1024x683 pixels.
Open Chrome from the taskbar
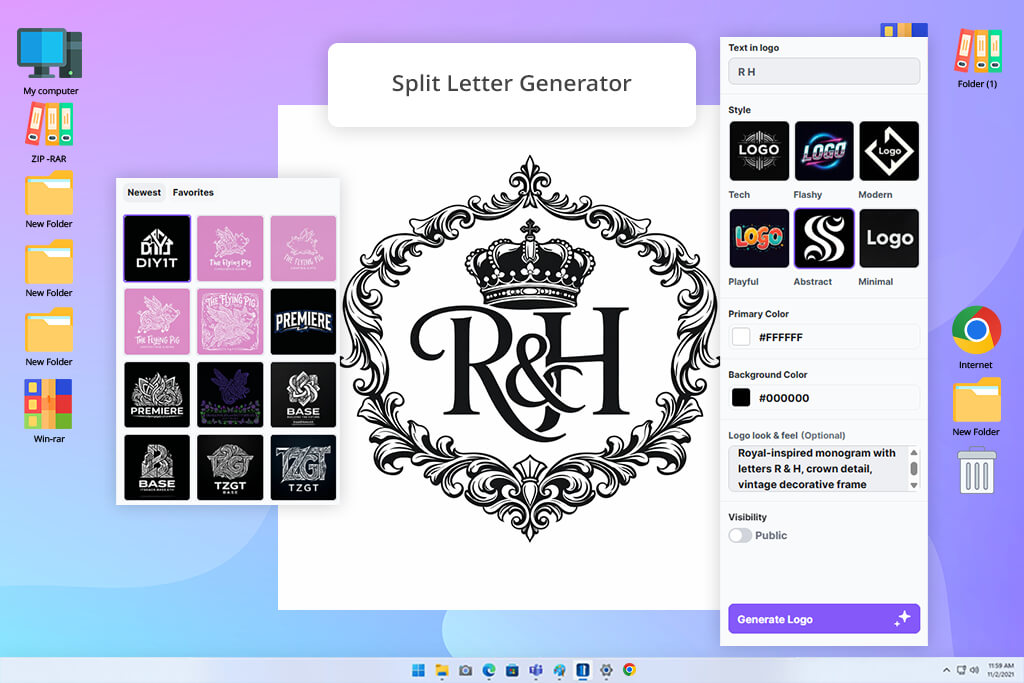coord(629,670)
